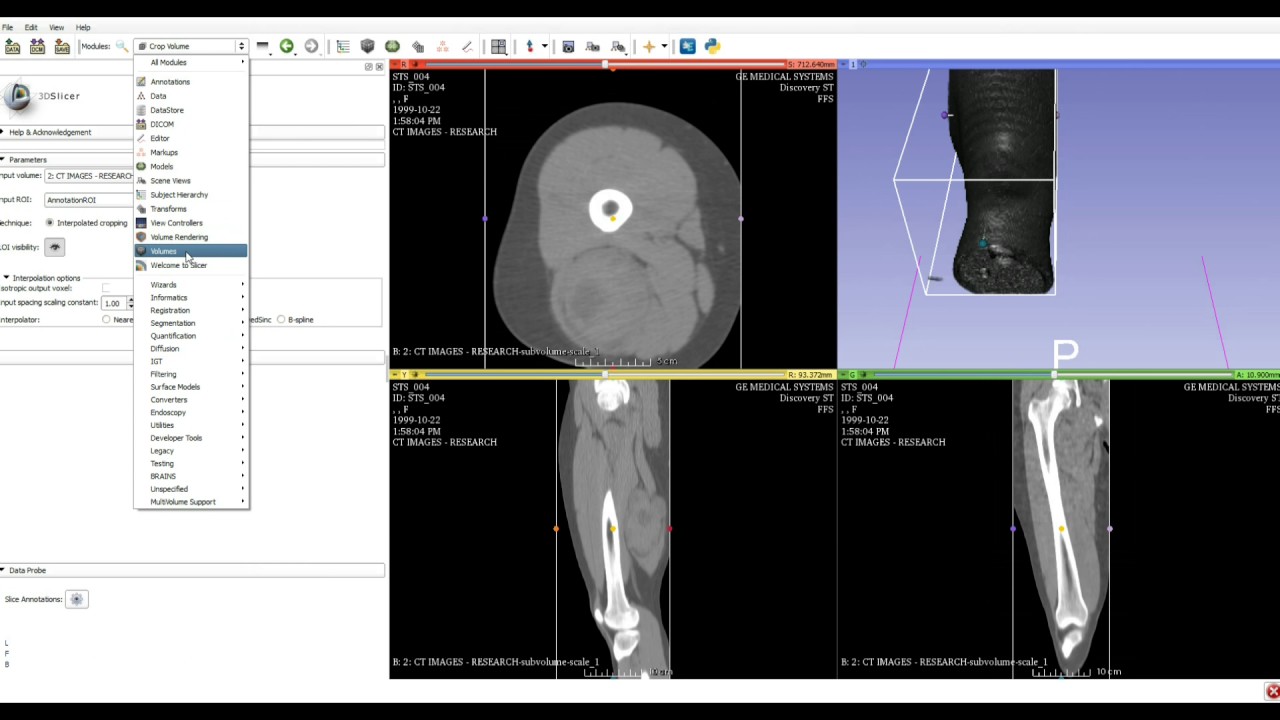Click the screen capture camera icon

pos(568,46)
